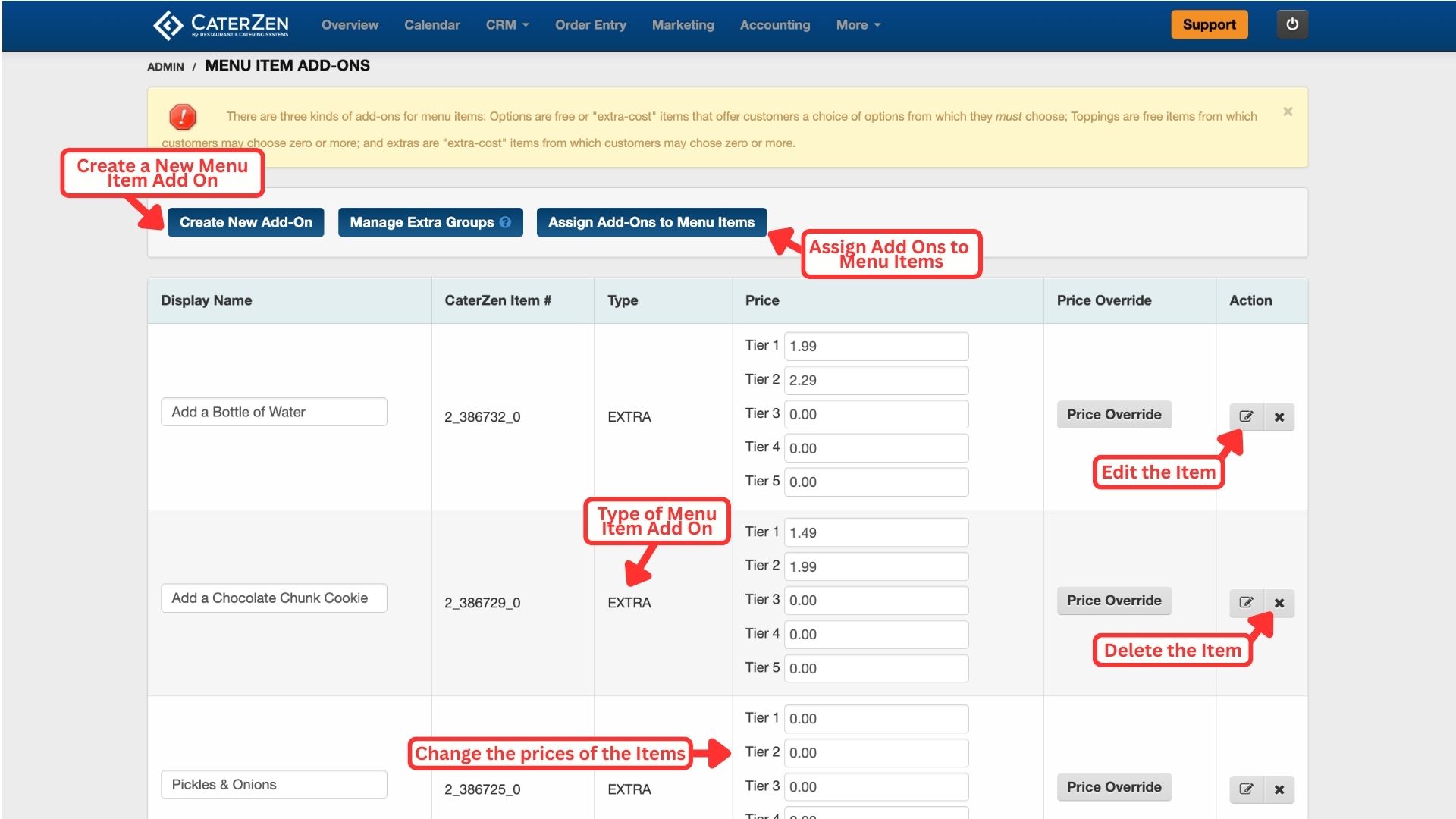Screen dimensions: 1456x819
Task: Go to Order Entry page
Action: [590, 25]
